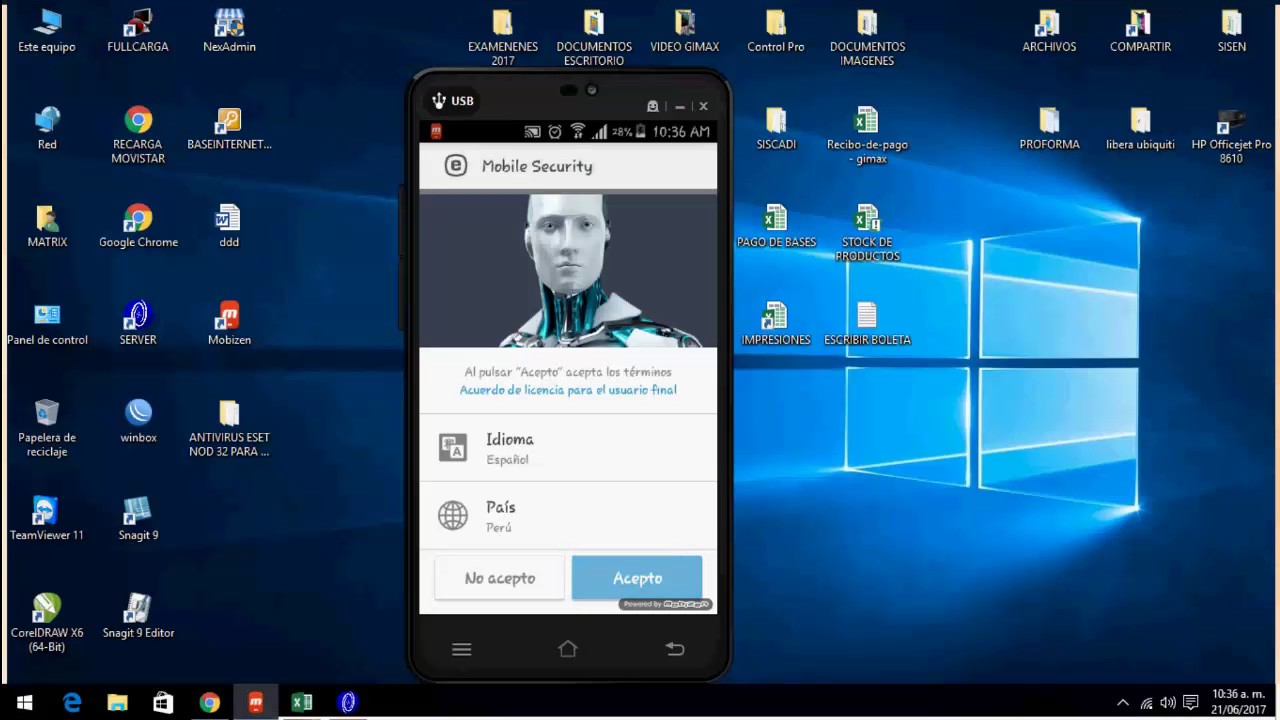Open the Este equipo desktop icon
1280x720 pixels.
coord(47,32)
